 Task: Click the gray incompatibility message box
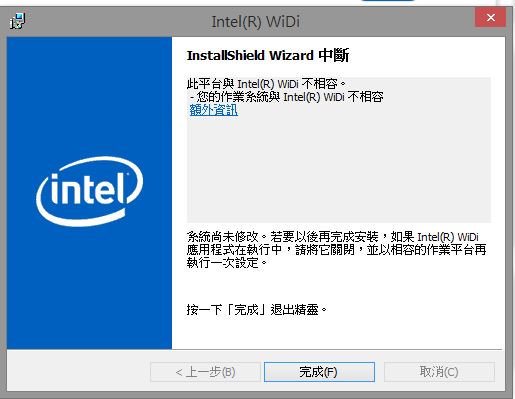tap(339, 150)
